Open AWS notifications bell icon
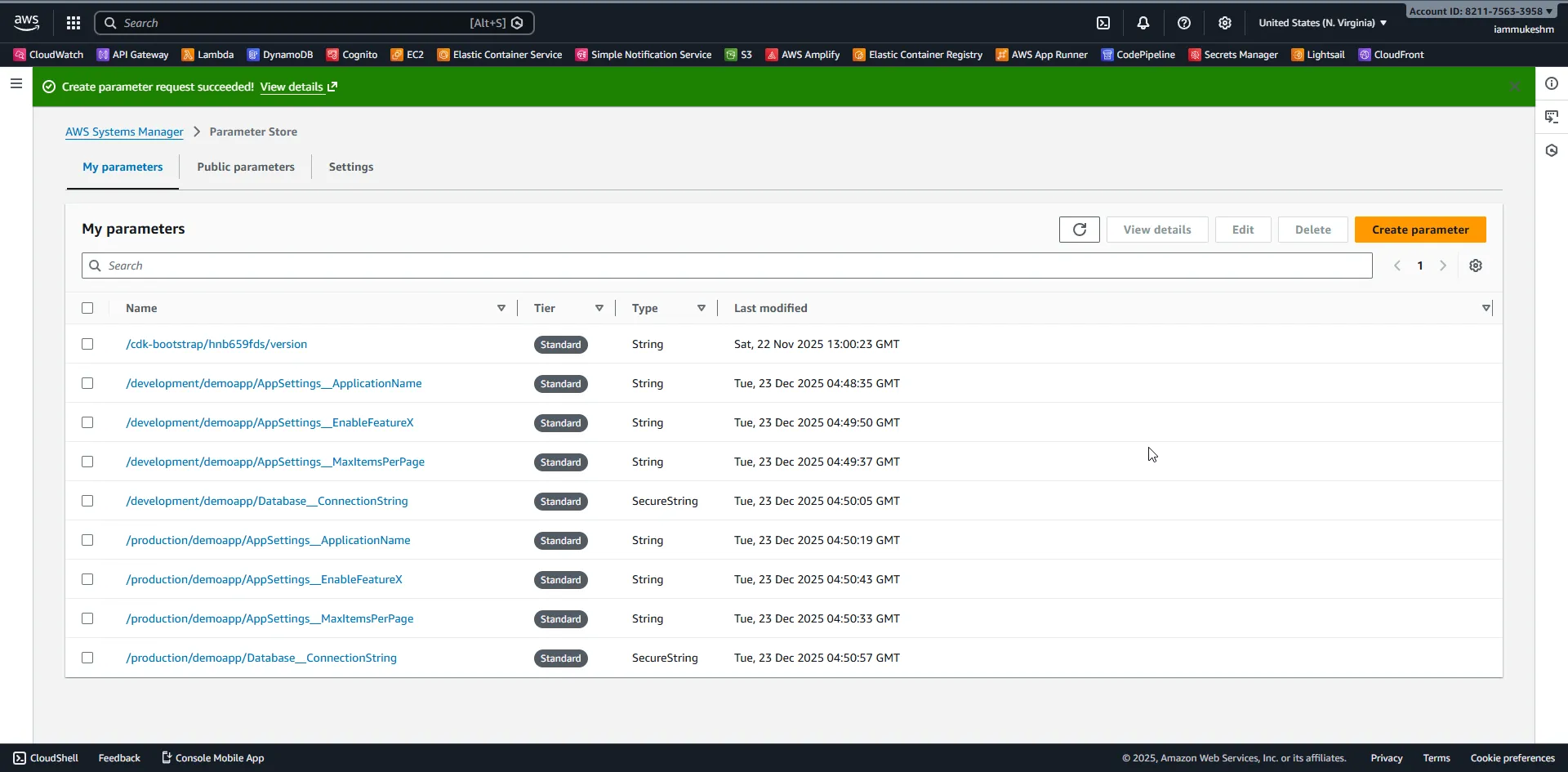Viewport: 1568px width, 772px height. pos(1143,22)
